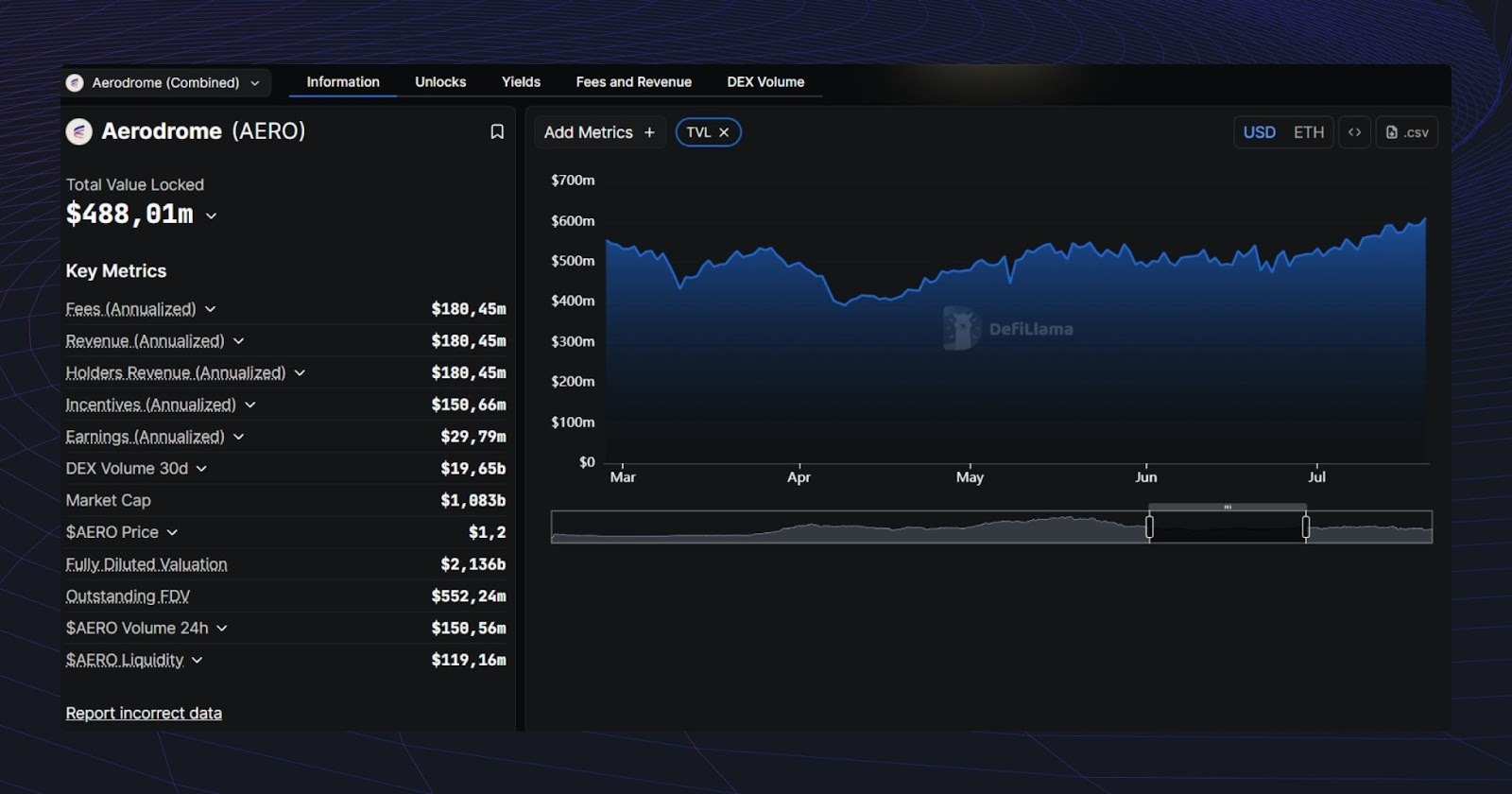The image size is (1512, 794).
Task: Expand the Total Value Locked breakdown chevron
Action: tap(211, 216)
